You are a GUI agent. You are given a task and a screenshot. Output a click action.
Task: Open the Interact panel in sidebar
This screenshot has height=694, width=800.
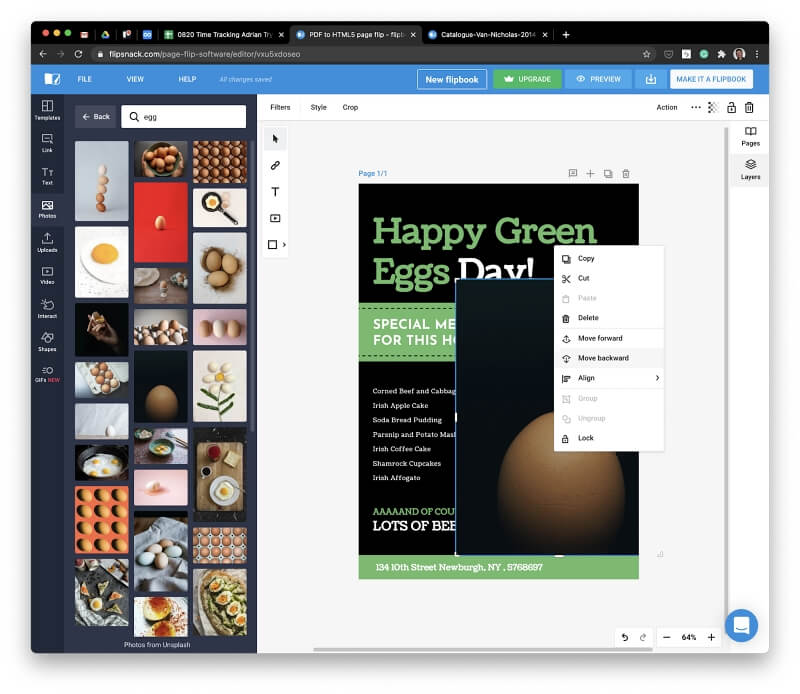(x=47, y=309)
